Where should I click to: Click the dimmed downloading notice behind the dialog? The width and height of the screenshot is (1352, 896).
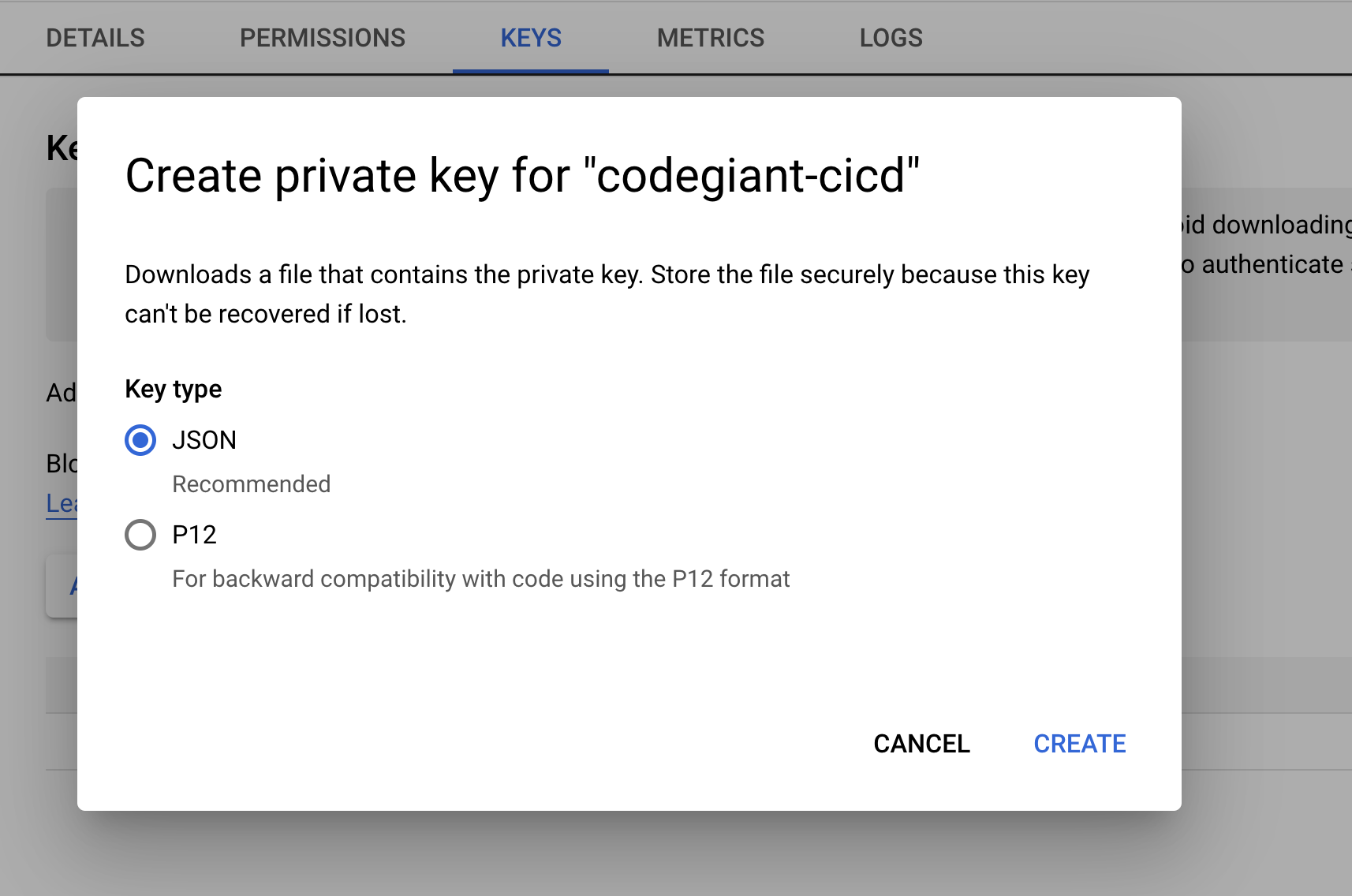pyautogui.click(x=1267, y=245)
